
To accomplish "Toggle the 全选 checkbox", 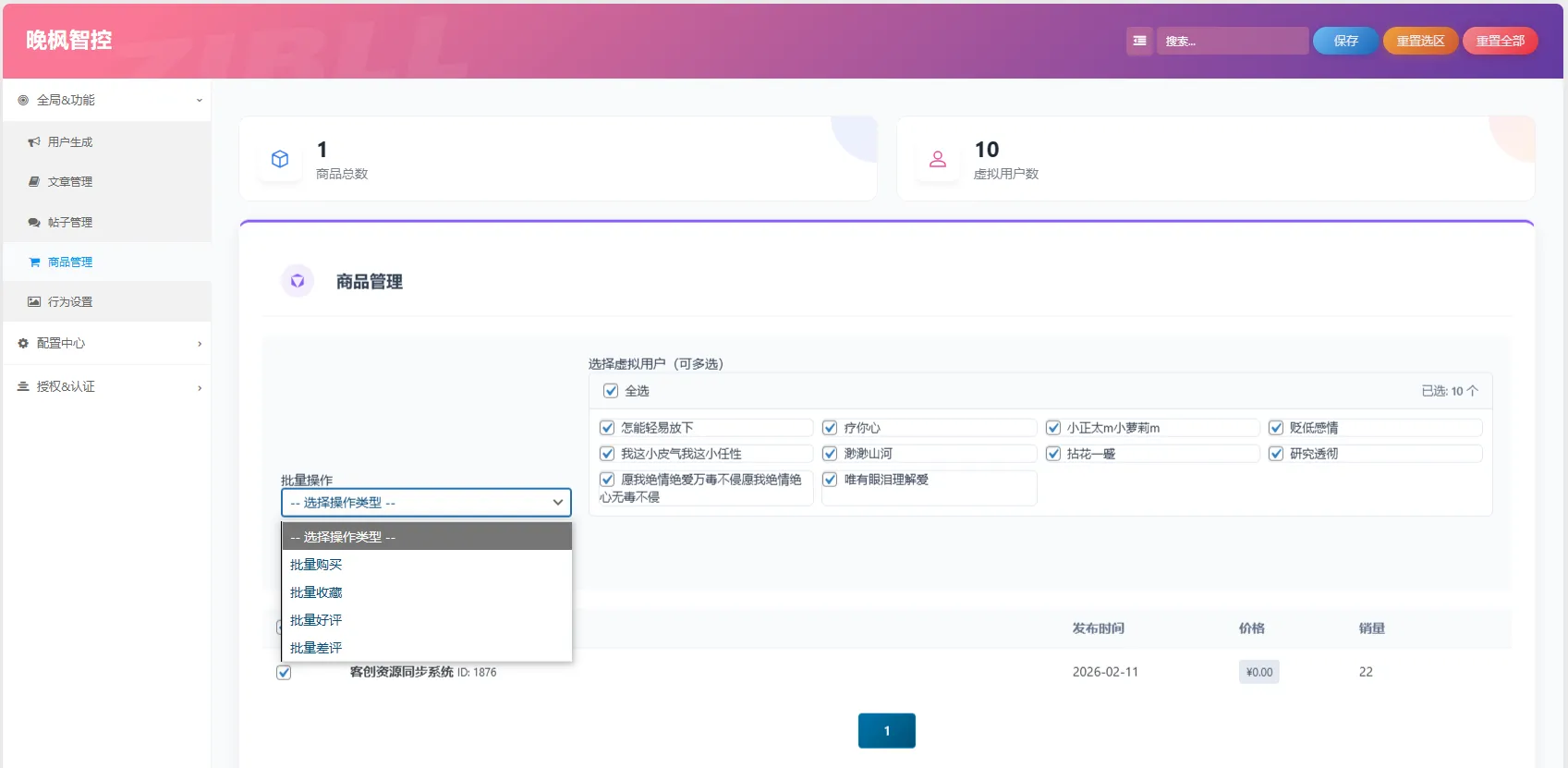I will click(x=611, y=391).
